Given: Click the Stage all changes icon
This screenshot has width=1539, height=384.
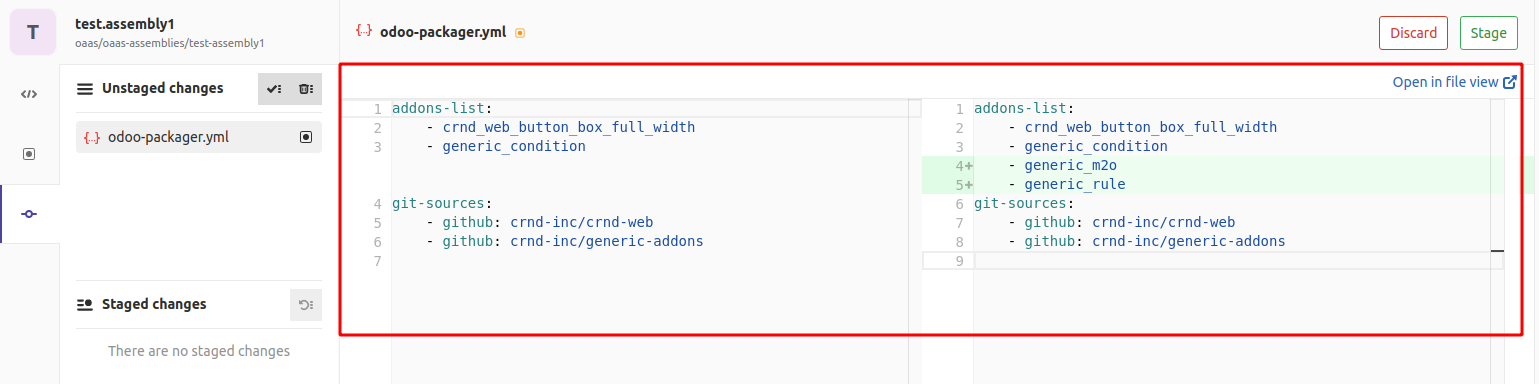Looking at the screenshot, I should [274, 89].
